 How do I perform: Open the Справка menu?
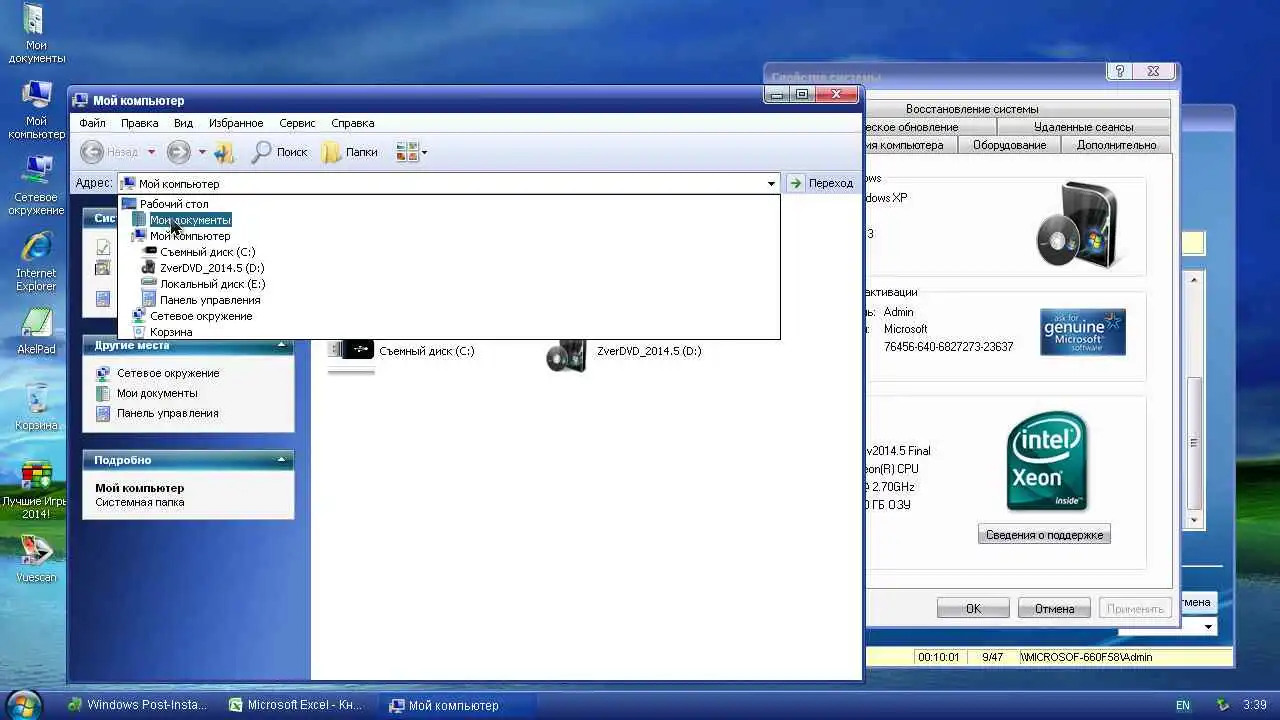[352, 123]
